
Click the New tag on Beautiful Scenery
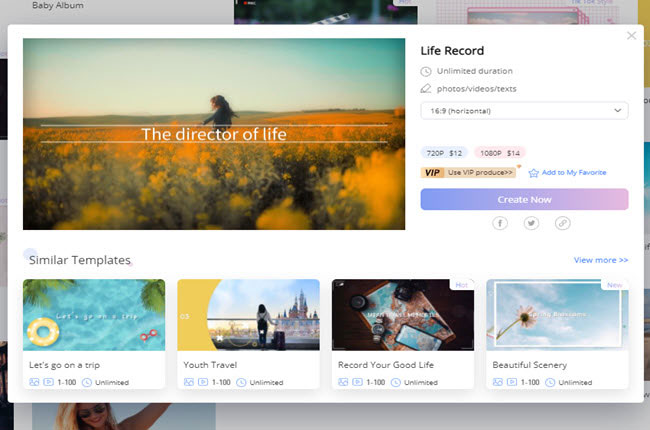(x=614, y=285)
